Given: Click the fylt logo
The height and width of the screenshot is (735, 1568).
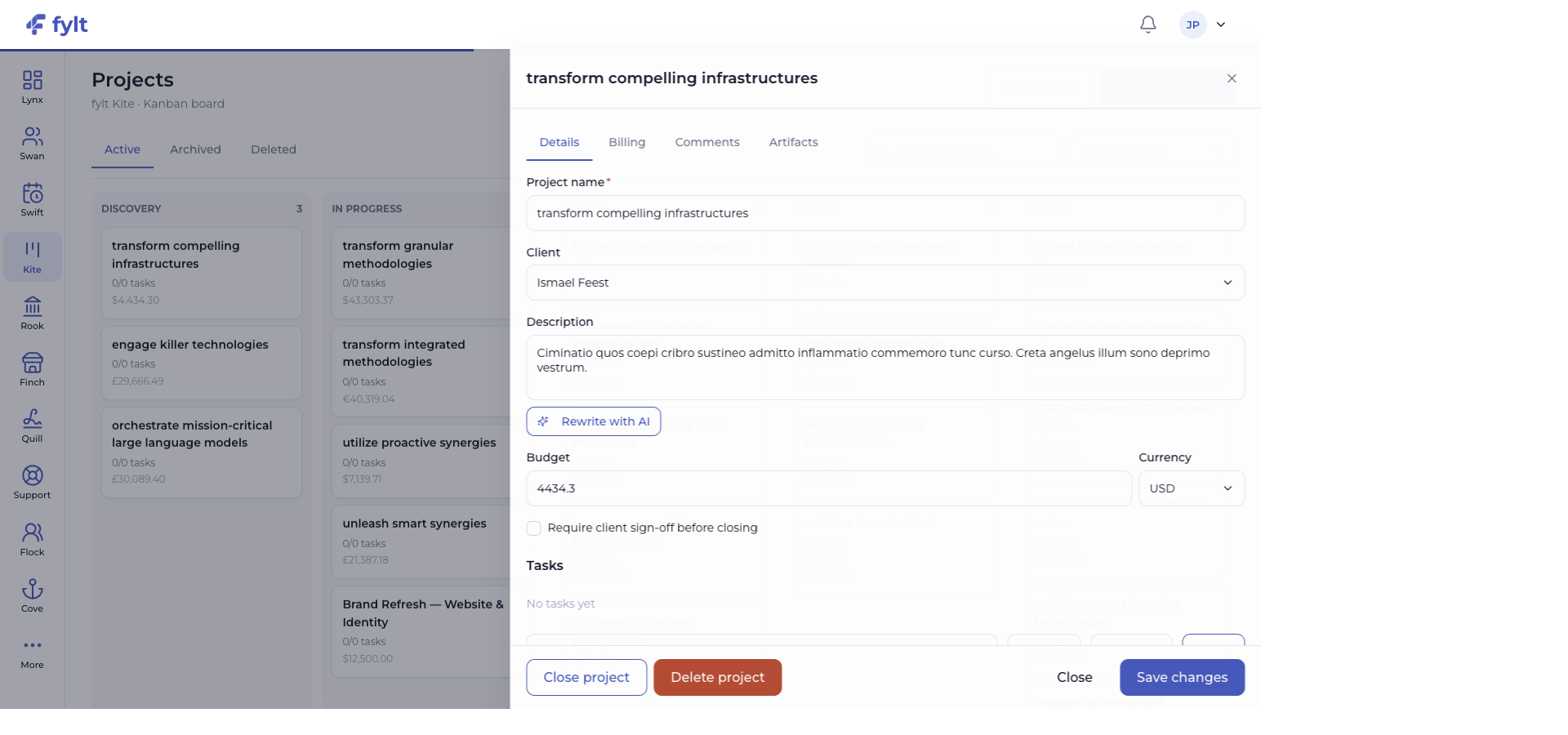Looking at the screenshot, I should point(56,24).
